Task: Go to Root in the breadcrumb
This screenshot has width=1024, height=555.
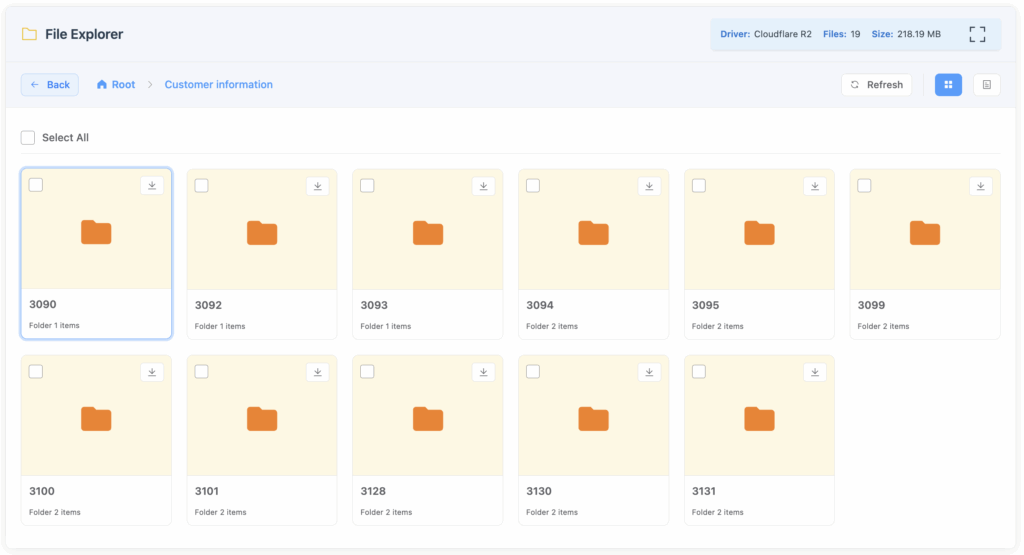Action: (x=116, y=85)
